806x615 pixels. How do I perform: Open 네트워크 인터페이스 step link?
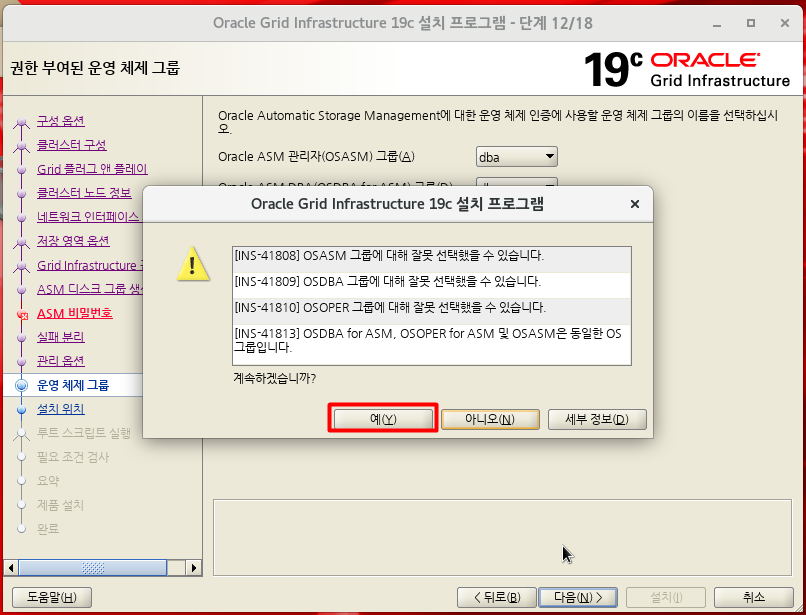88,217
